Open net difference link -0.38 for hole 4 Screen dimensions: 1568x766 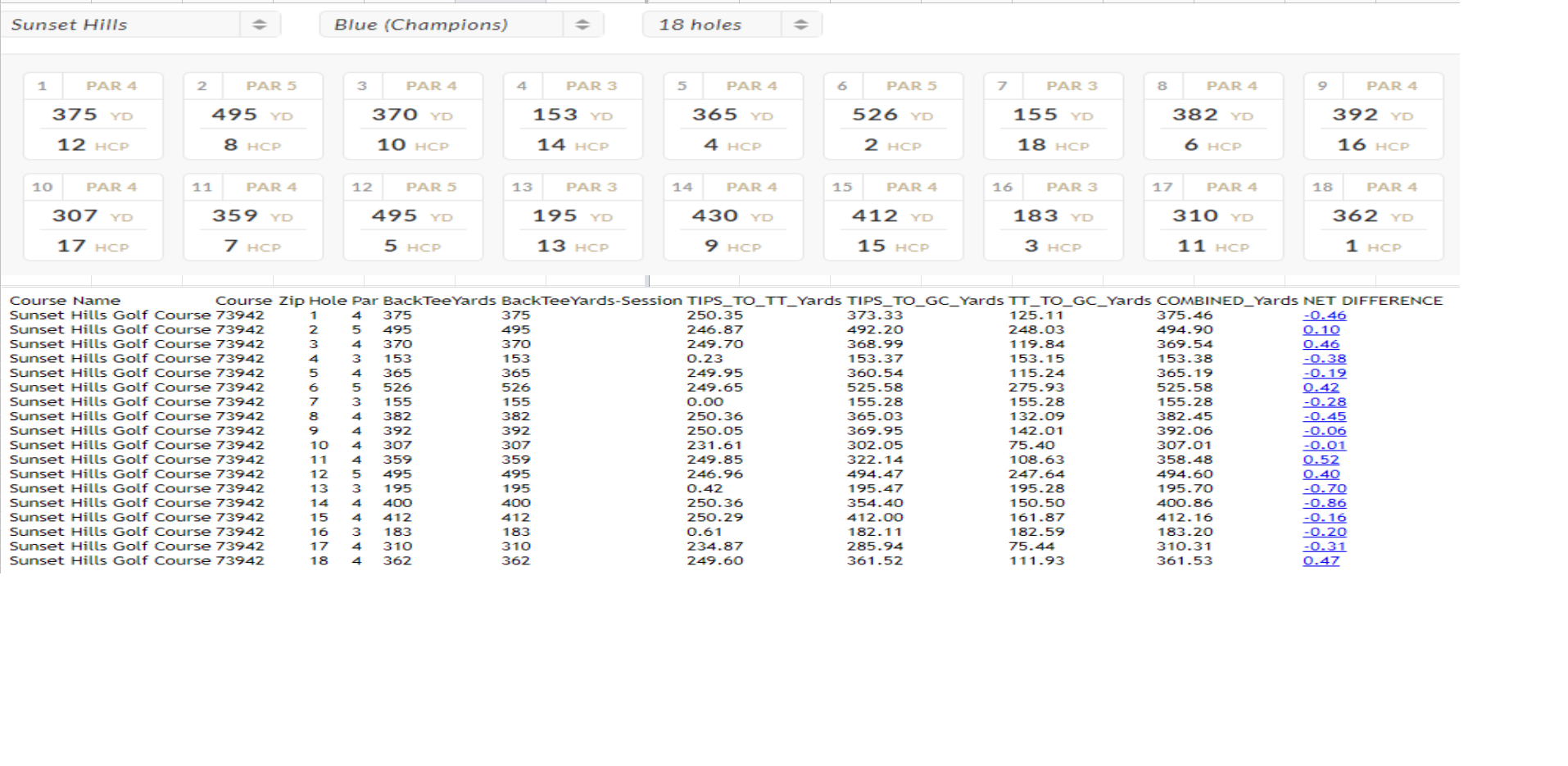tap(1325, 359)
